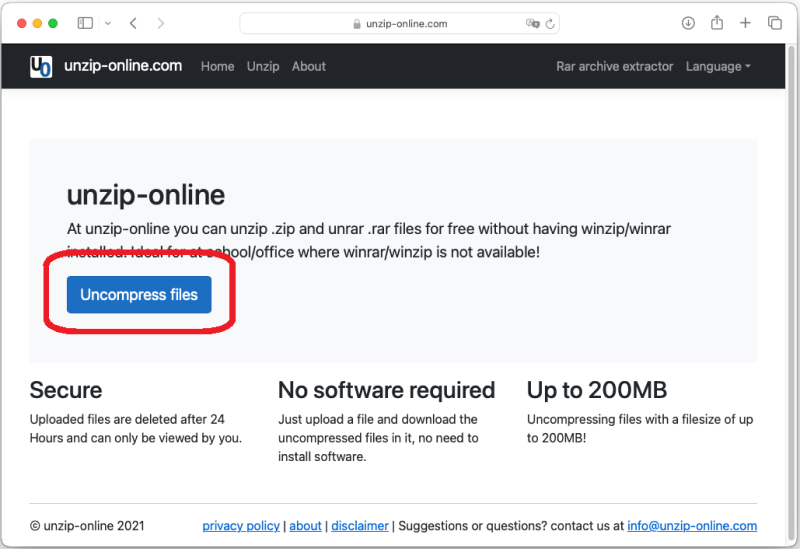Open a new tab with plus icon

(x=745, y=23)
